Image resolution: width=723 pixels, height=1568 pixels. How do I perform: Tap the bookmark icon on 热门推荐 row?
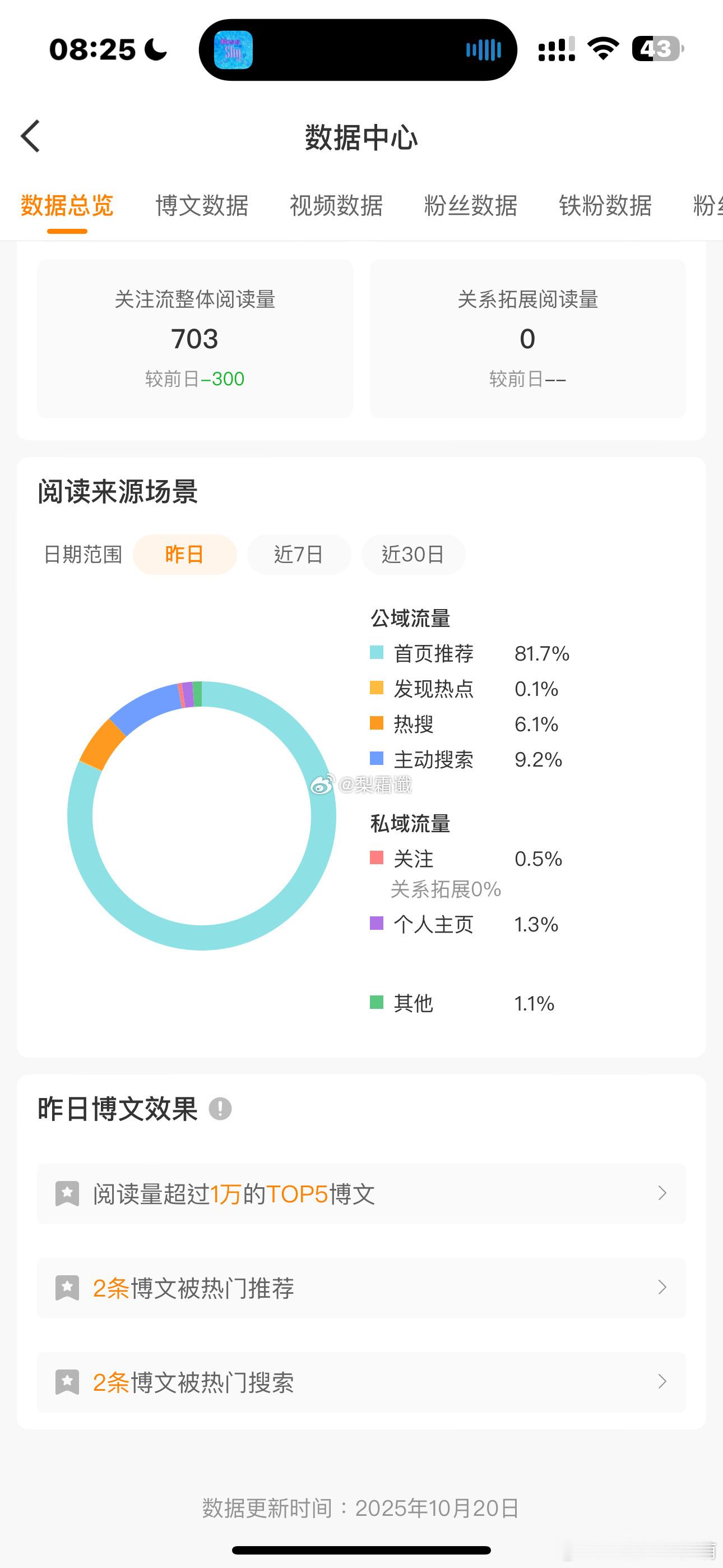coord(68,1288)
